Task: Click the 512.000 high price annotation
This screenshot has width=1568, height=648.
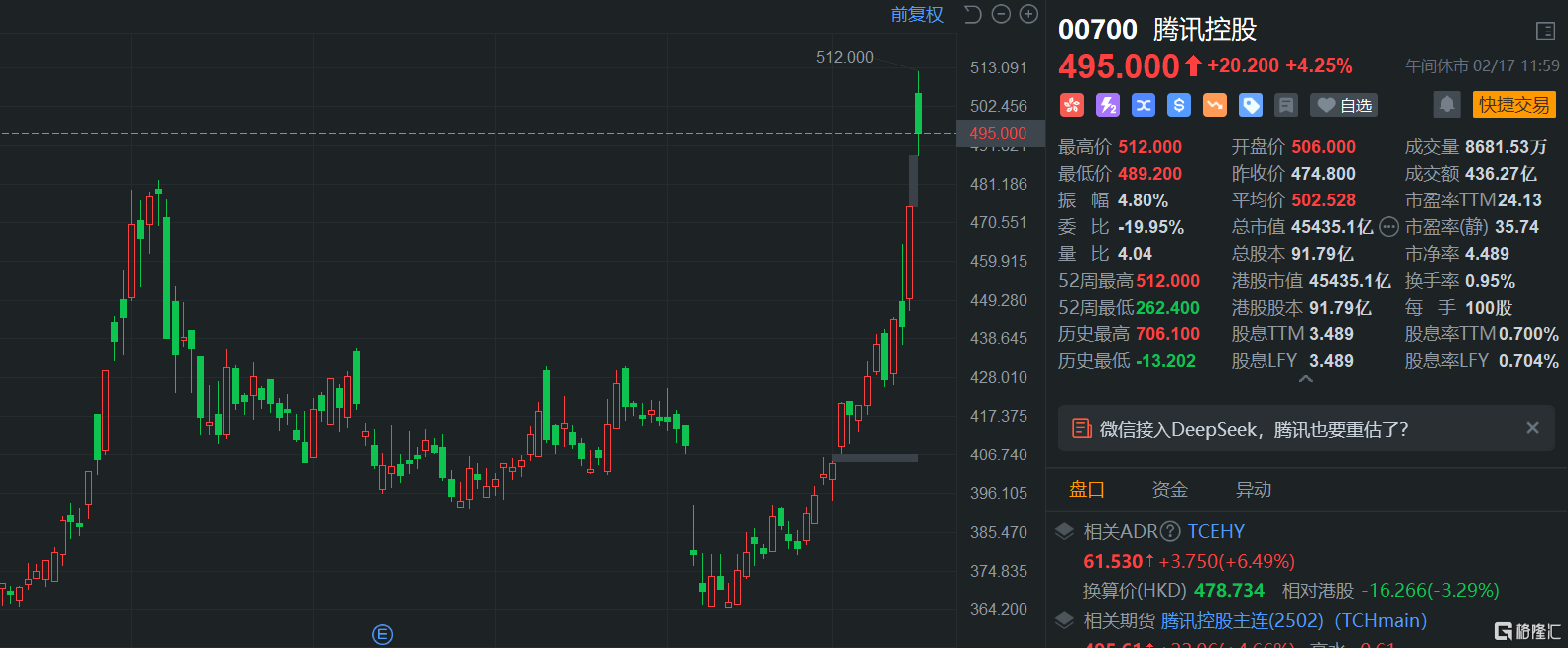Action: click(x=845, y=57)
